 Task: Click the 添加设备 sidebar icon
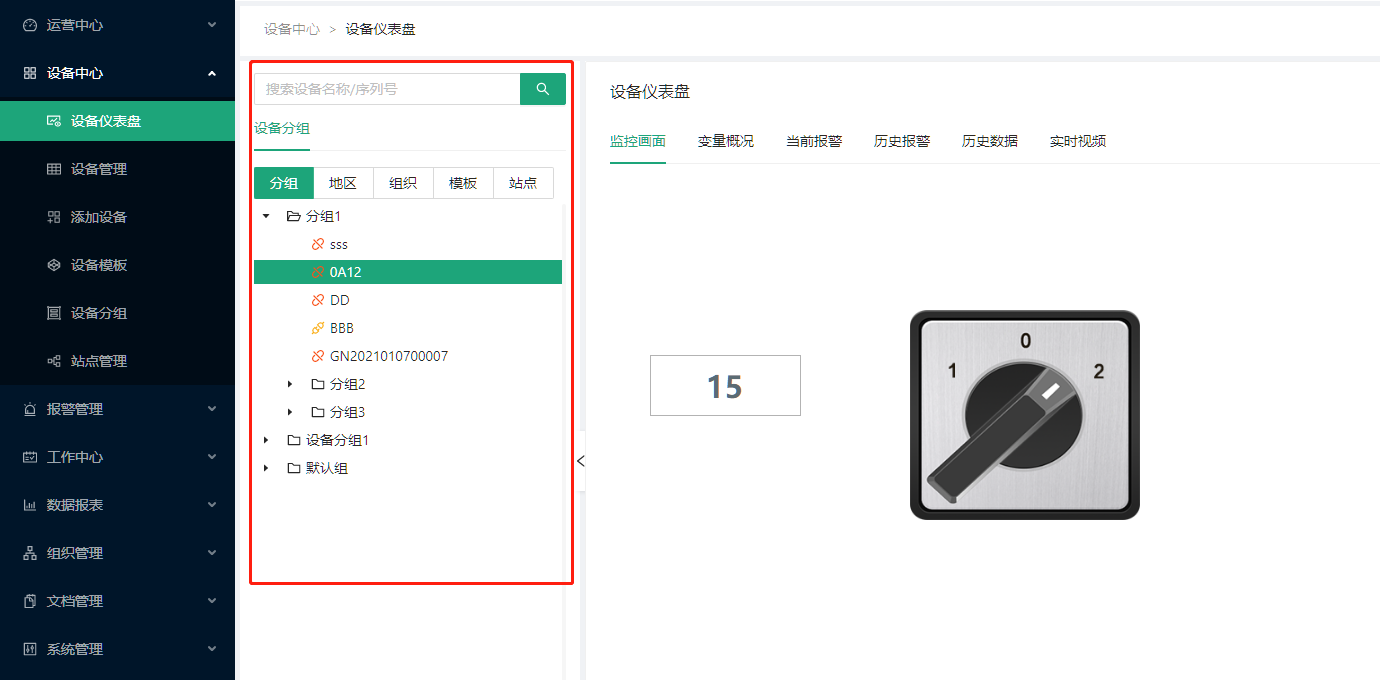point(54,217)
